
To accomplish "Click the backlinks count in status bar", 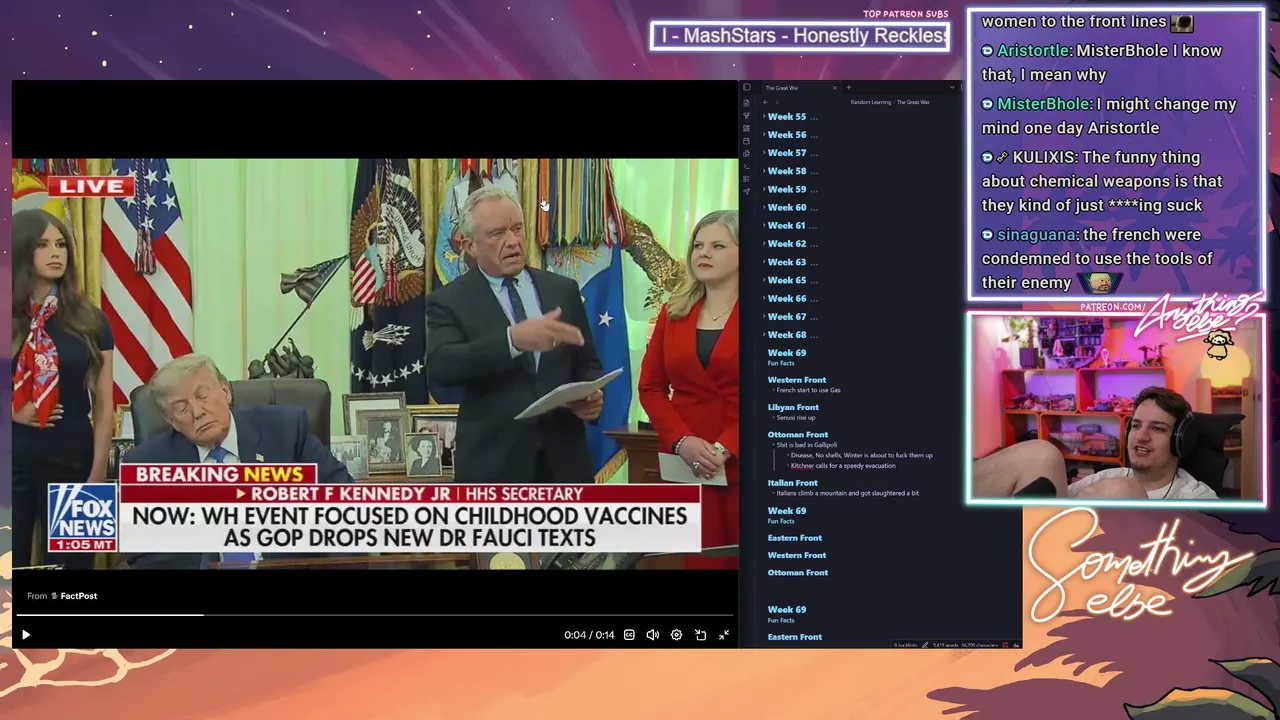I will 905,645.
